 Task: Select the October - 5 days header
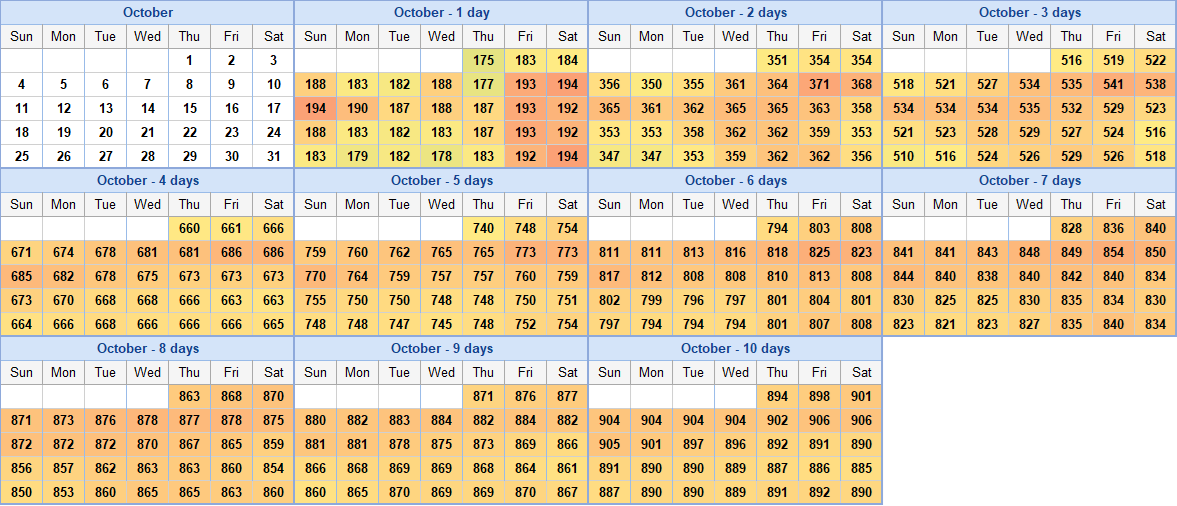(x=441, y=180)
